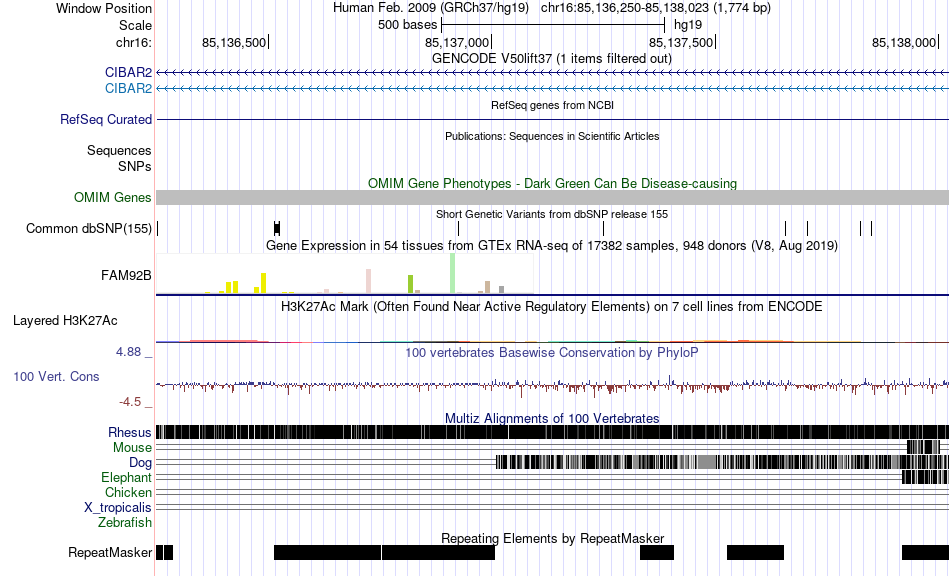Click the 85,138,000 coordinate on the ruler
Viewport: 950px width, 576px height.
(904, 42)
